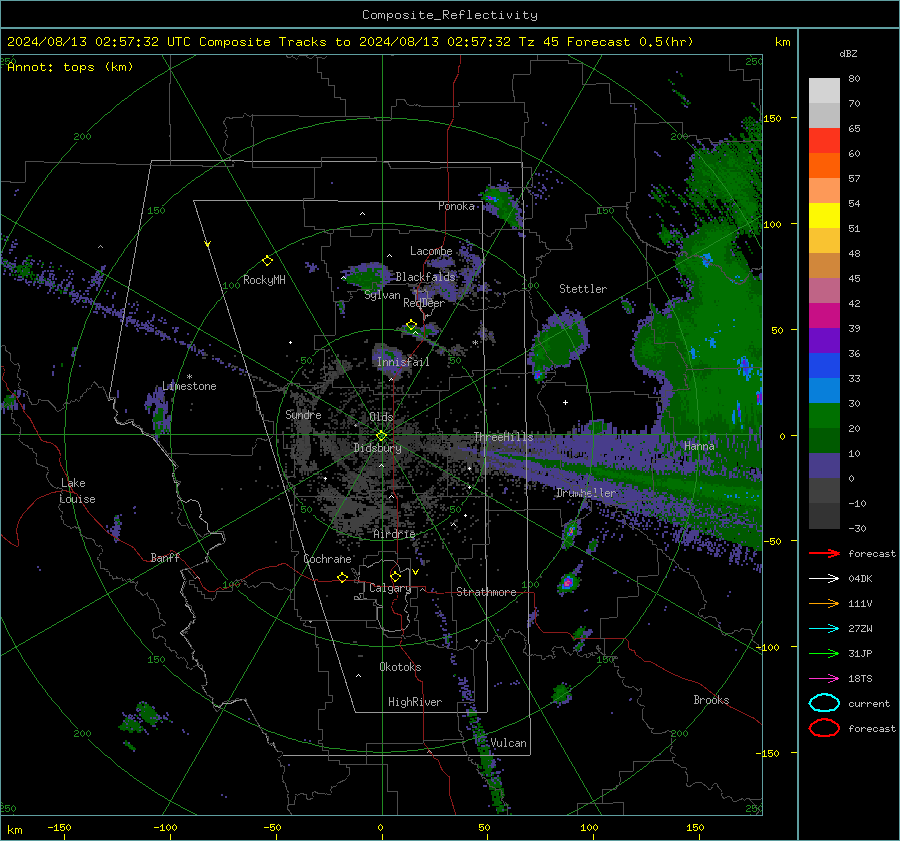Pick the red swatch in dBZ scale
Viewport: 900px width, 841px height.
[824, 141]
